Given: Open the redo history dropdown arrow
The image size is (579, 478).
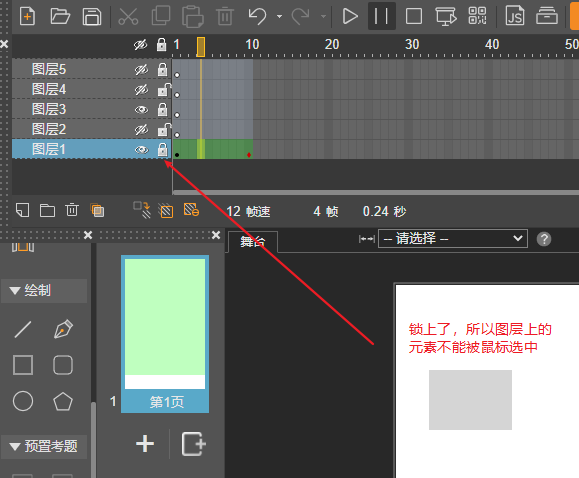Looking at the screenshot, I should (x=323, y=17).
